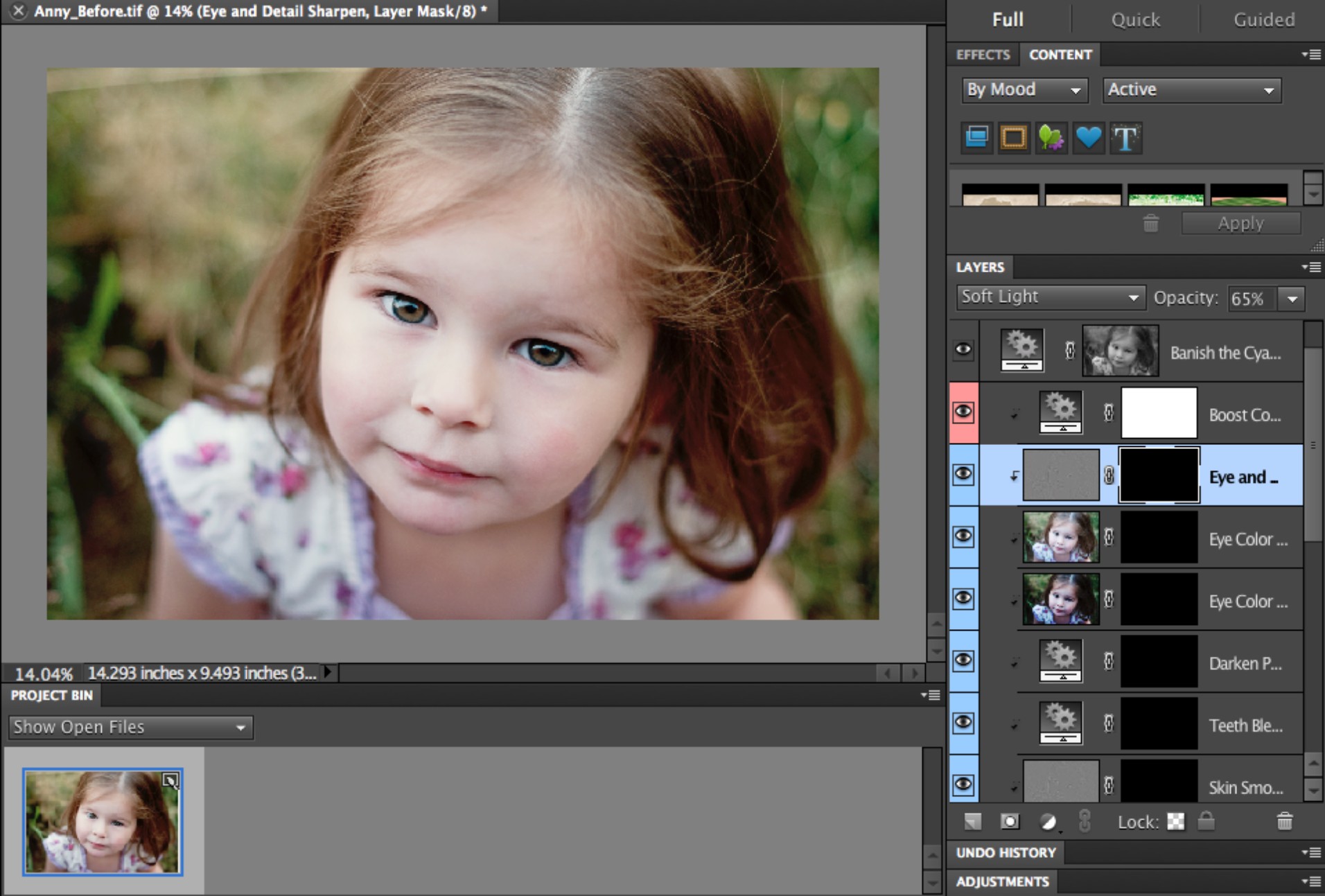Expand the Adjustments panel tab
The width and height of the screenshot is (1325, 896).
click(1003, 881)
